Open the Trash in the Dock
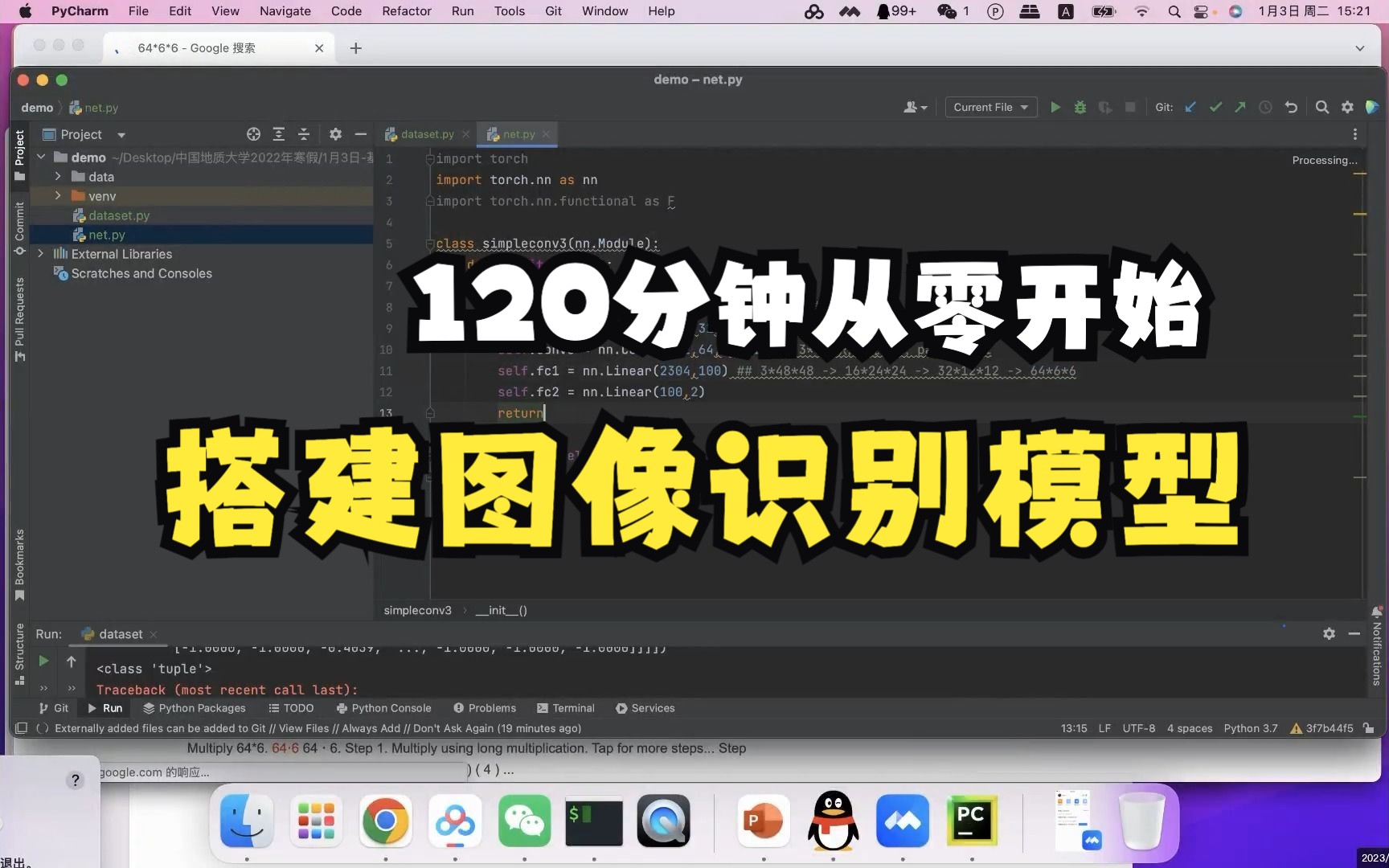The width and height of the screenshot is (1389, 868). [x=1142, y=821]
